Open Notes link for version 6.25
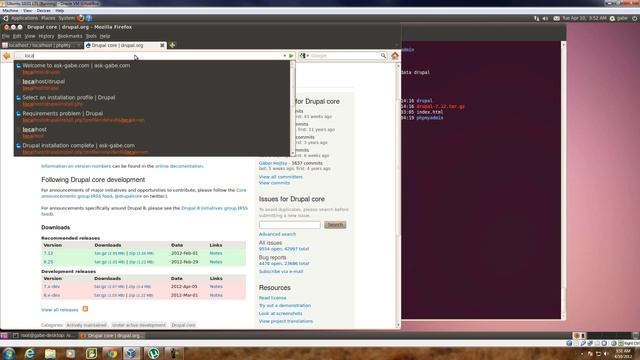Image resolution: width=640 pixels, height=360 pixels. (x=216, y=262)
